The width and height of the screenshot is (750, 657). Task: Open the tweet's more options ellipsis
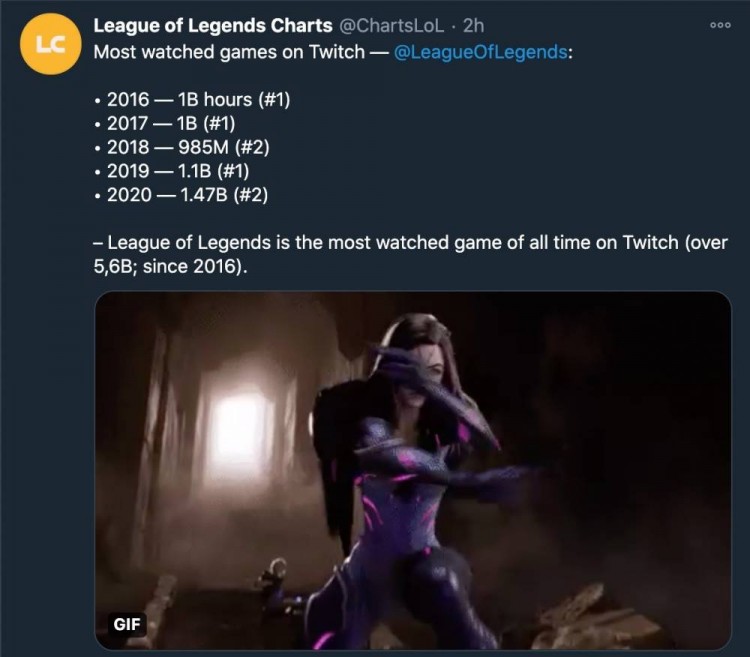click(719, 26)
